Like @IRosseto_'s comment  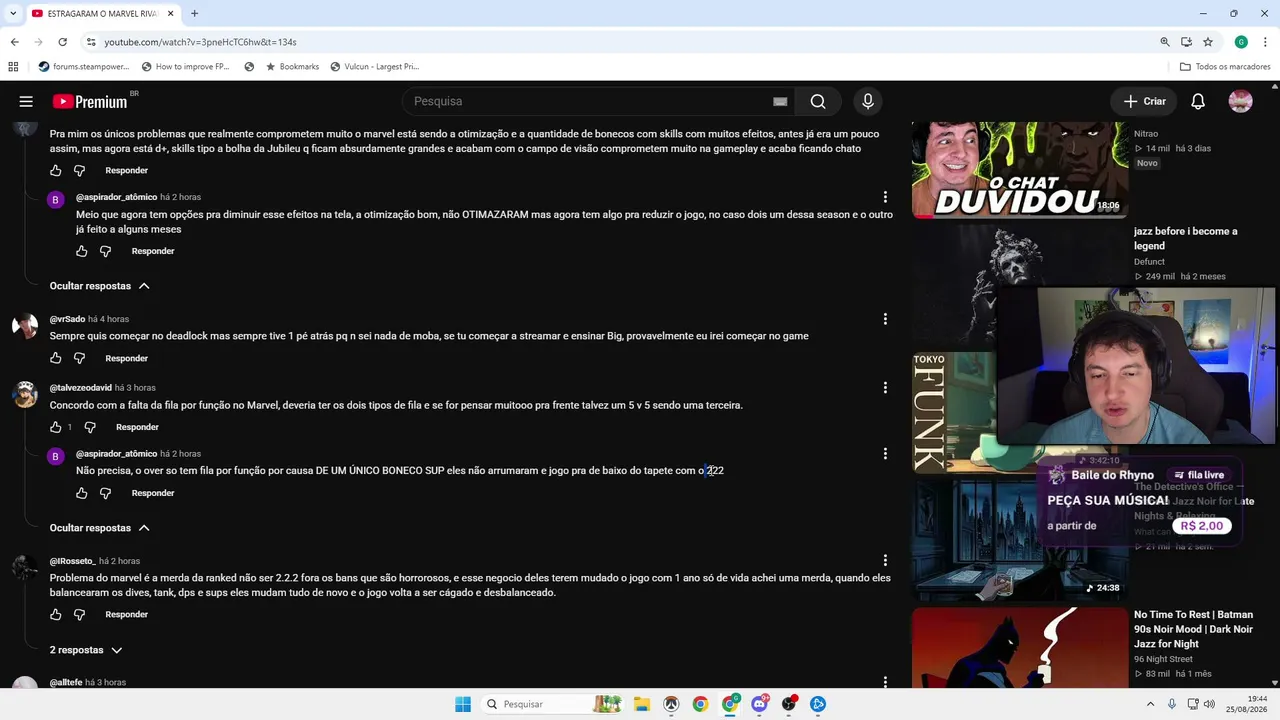(x=56, y=615)
